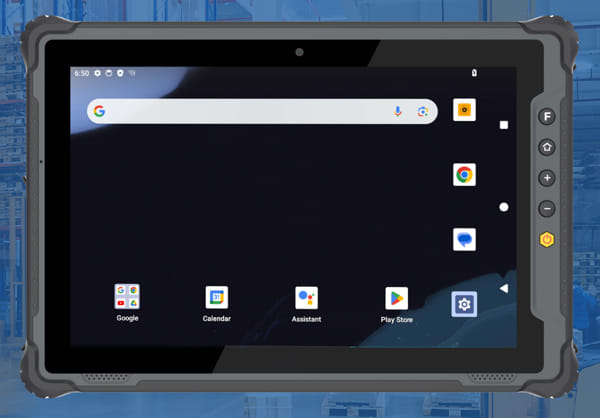600x418 pixels.
Task: Click the physical home key
Action: click(547, 147)
